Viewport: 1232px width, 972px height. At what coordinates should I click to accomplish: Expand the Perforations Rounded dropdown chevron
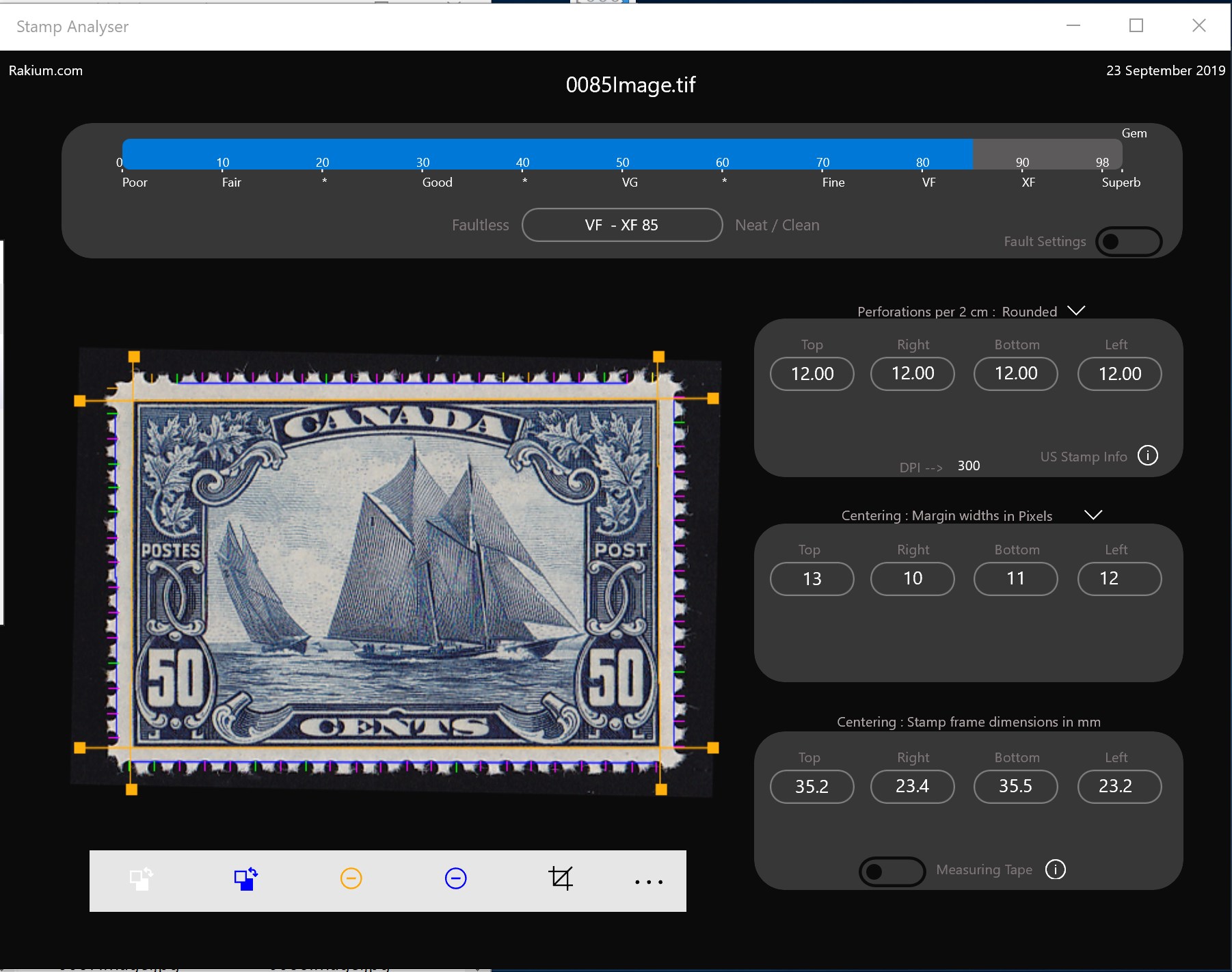point(1077,311)
